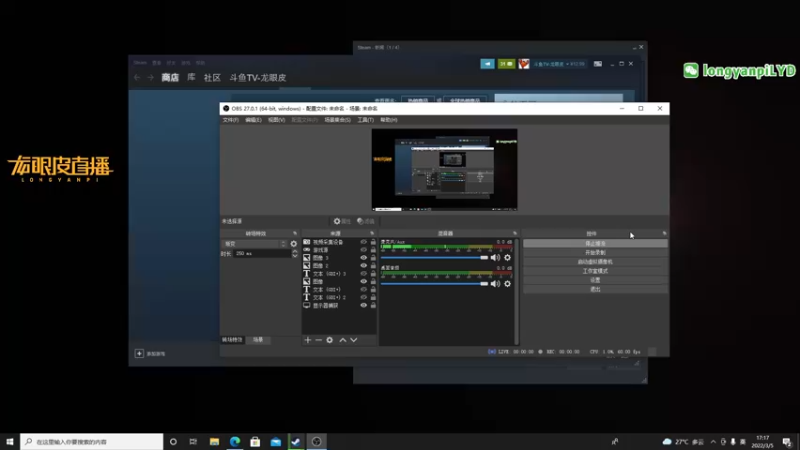The height and width of the screenshot is (450, 800).
Task: Move selected source down with arrow
Action: pyautogui.click(x=354, y=340)
